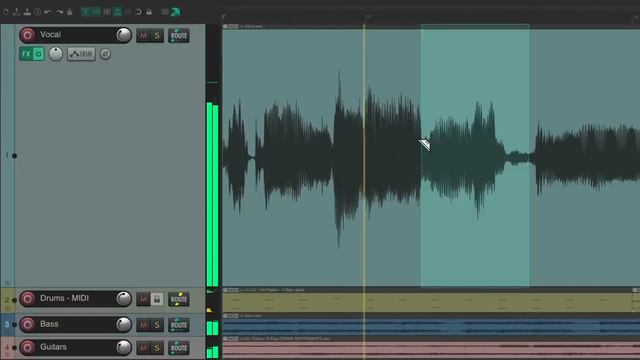640x360 pixels.
Task: Click the Undo arrow in the toolbar
Action: [48, 12]
